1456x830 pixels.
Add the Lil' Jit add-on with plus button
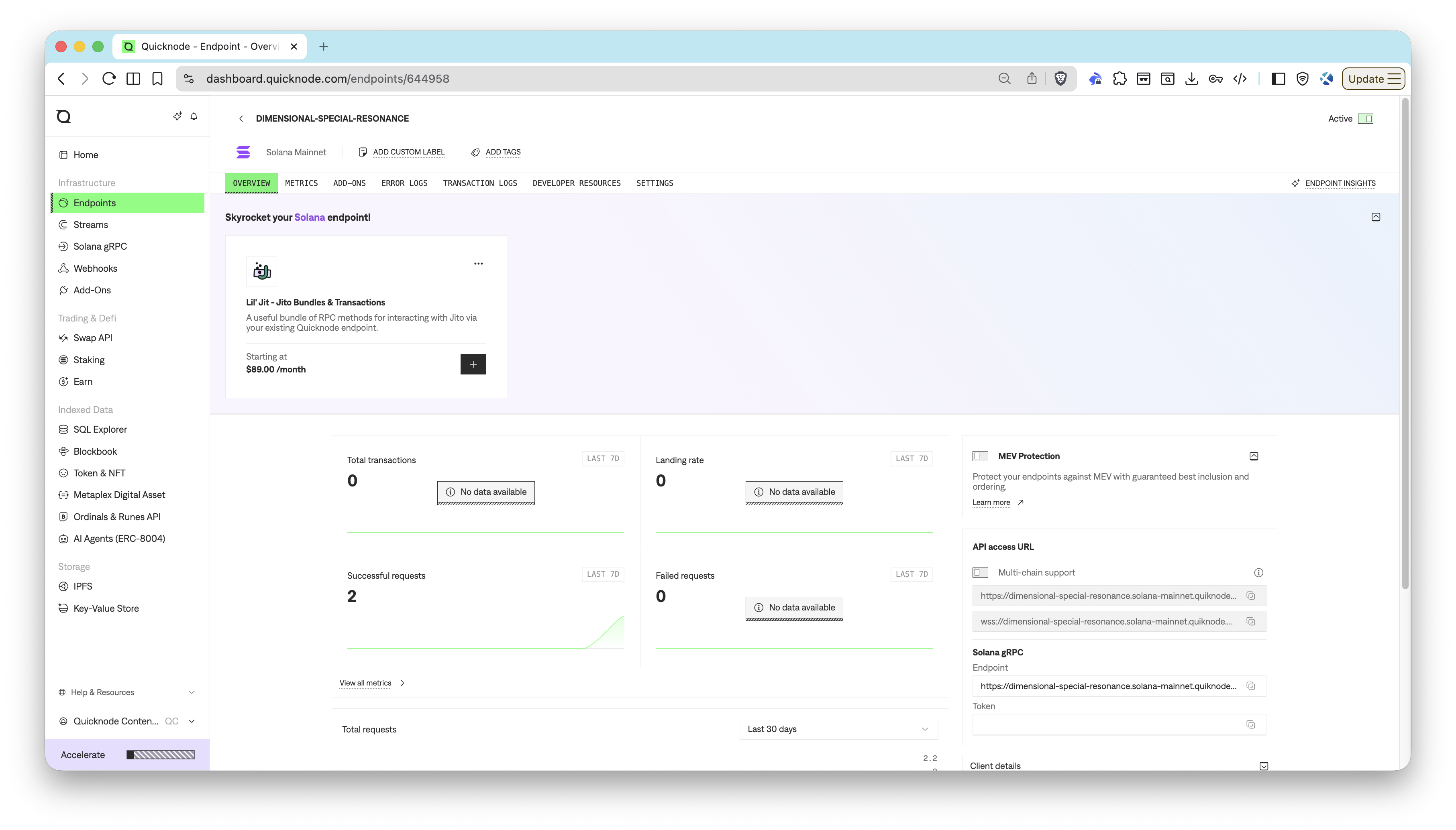(x=473, y=364)
